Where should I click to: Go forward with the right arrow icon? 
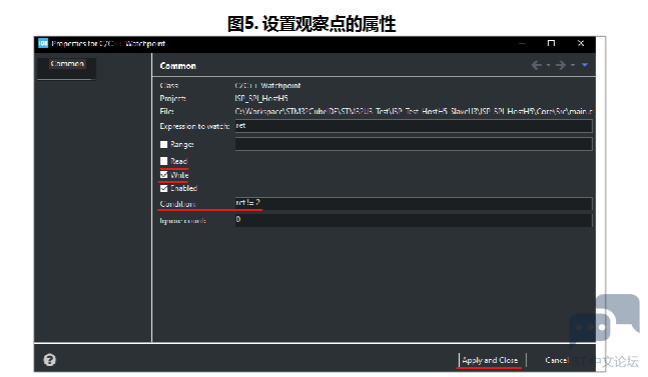561,65
